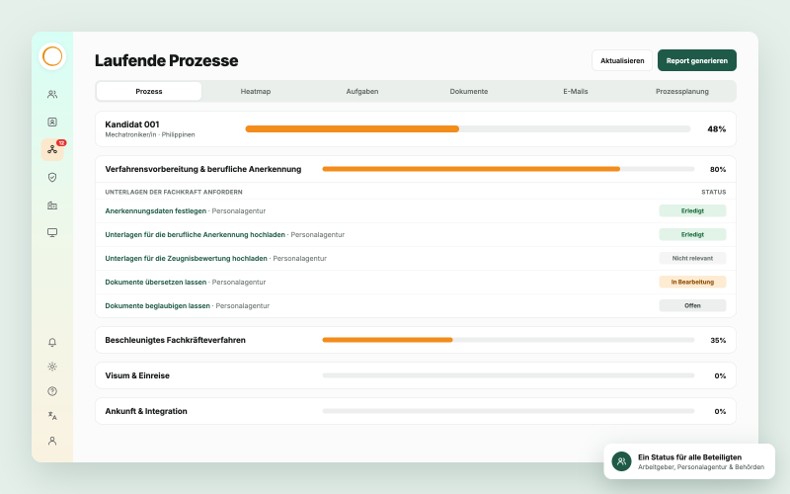
Task: Open the monitor icon in sidebar
Action: [52, 232]
